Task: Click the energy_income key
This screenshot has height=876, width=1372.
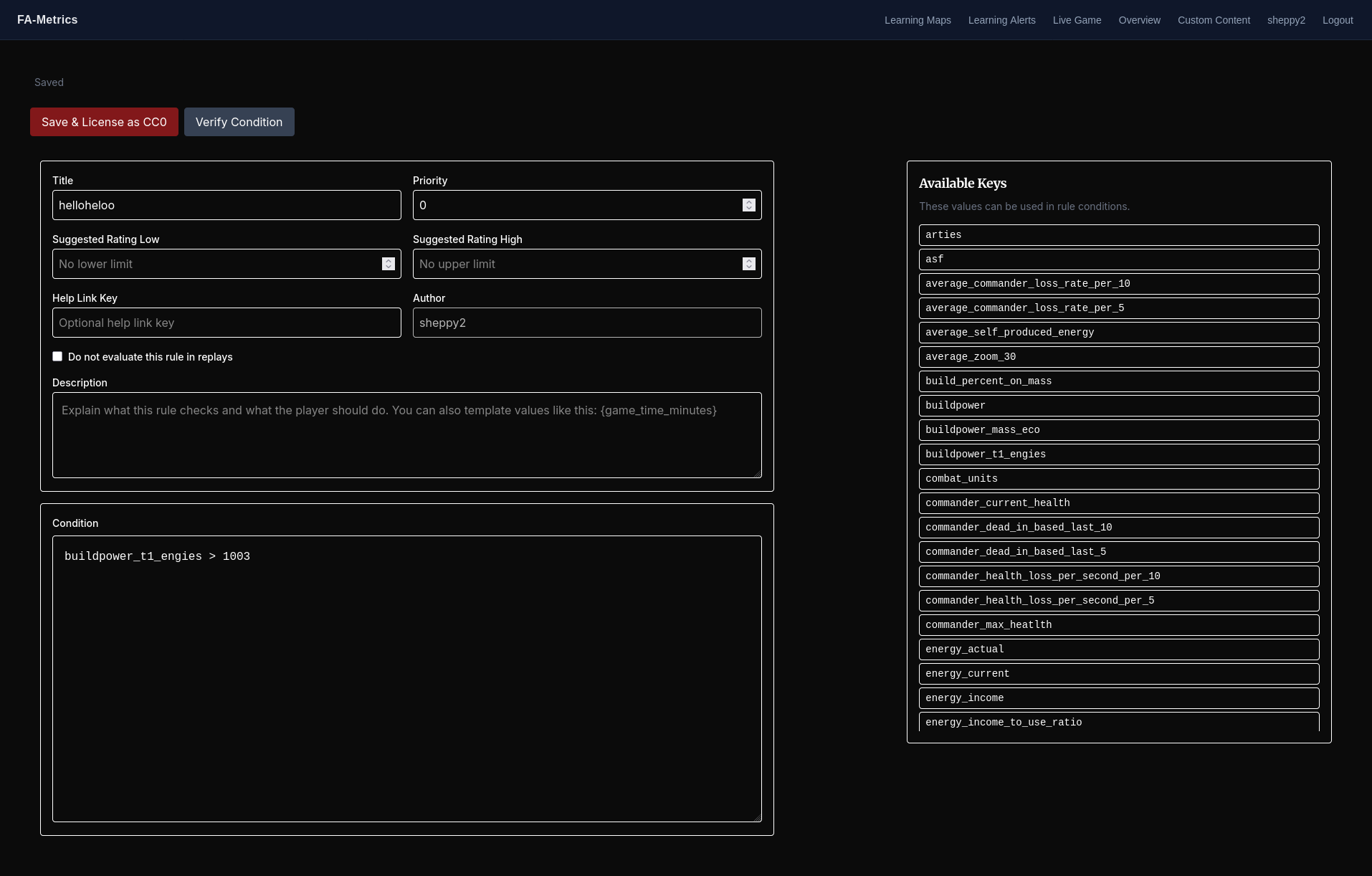Action: (x=1119, y=698)
